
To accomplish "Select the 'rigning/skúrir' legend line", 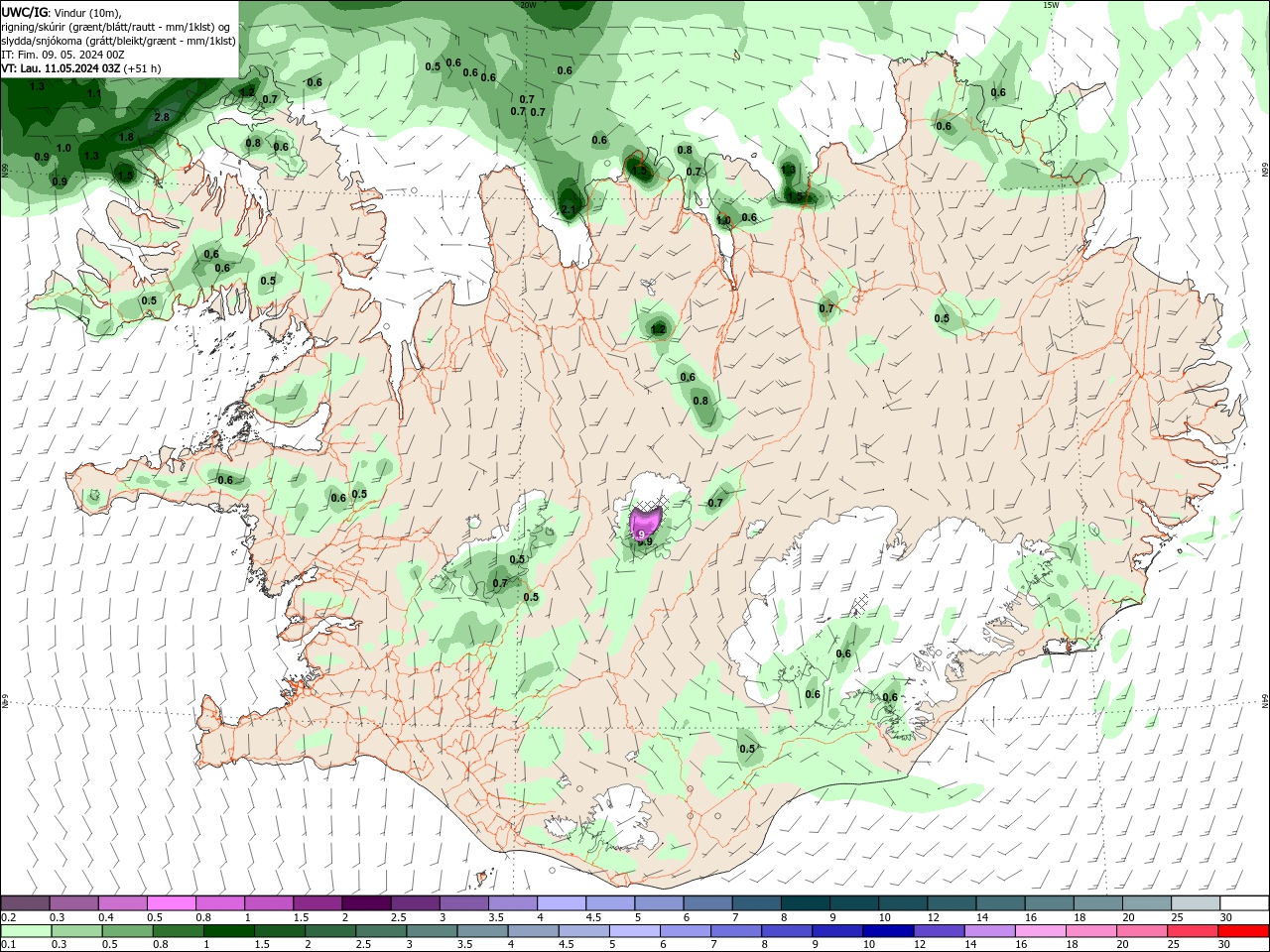I will click(116, 27).
